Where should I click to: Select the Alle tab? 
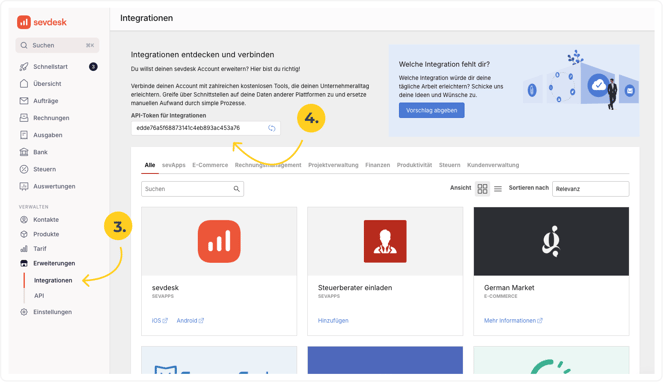click(150, 165)
